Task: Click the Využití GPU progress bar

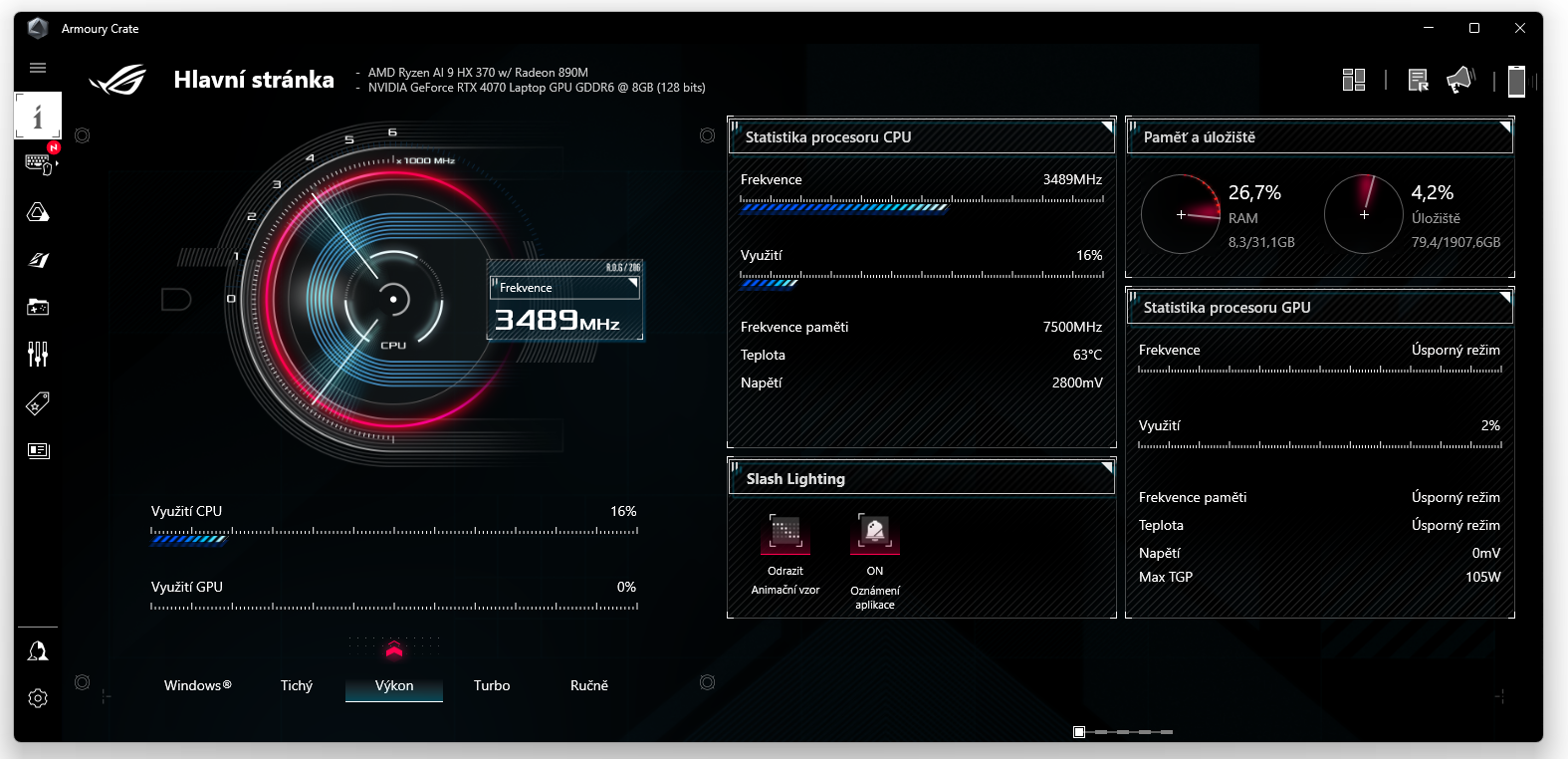Action: (394, 606)
